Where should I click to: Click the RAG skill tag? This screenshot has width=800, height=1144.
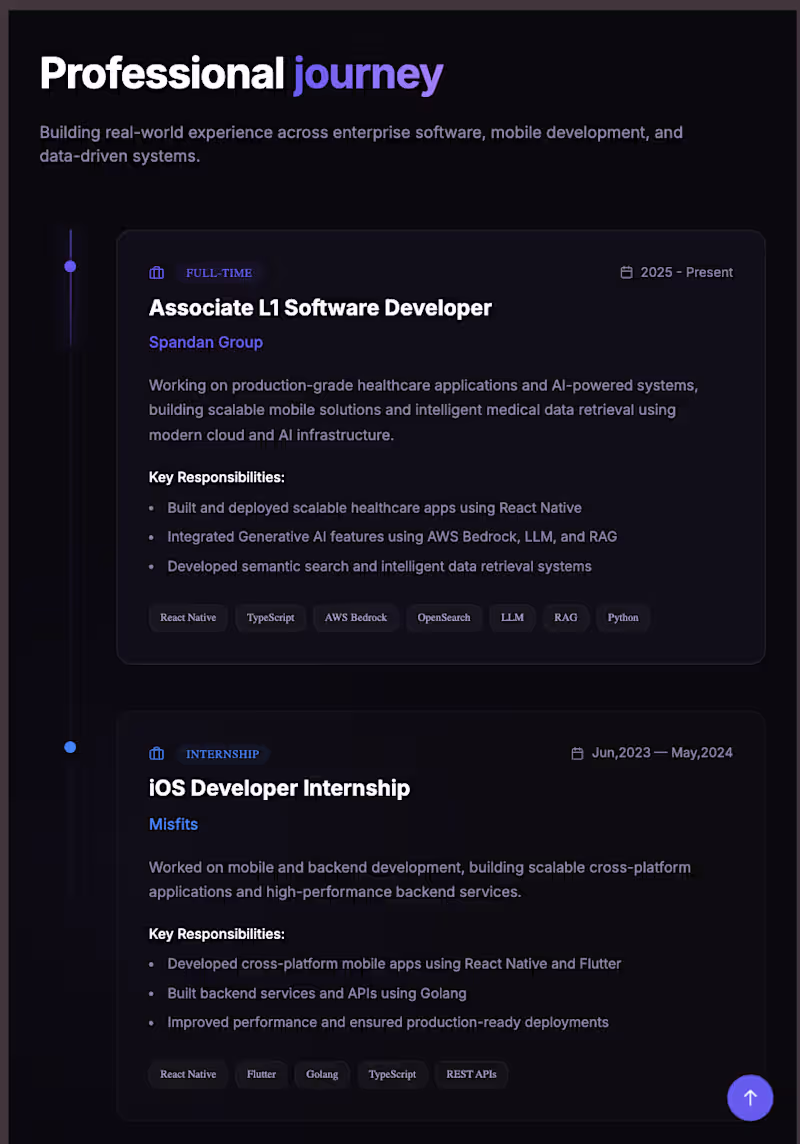pos(565,617)
